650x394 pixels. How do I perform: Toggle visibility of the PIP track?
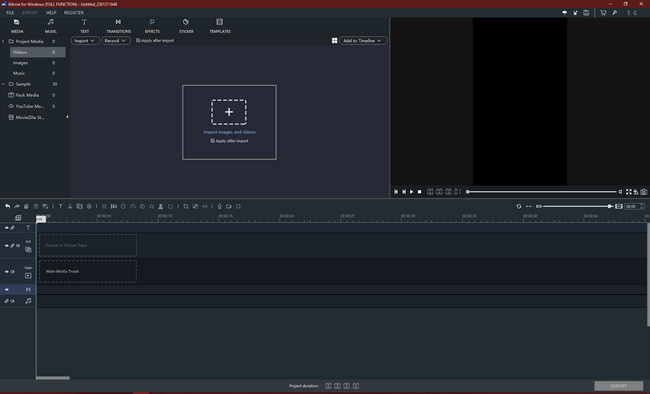6,246
